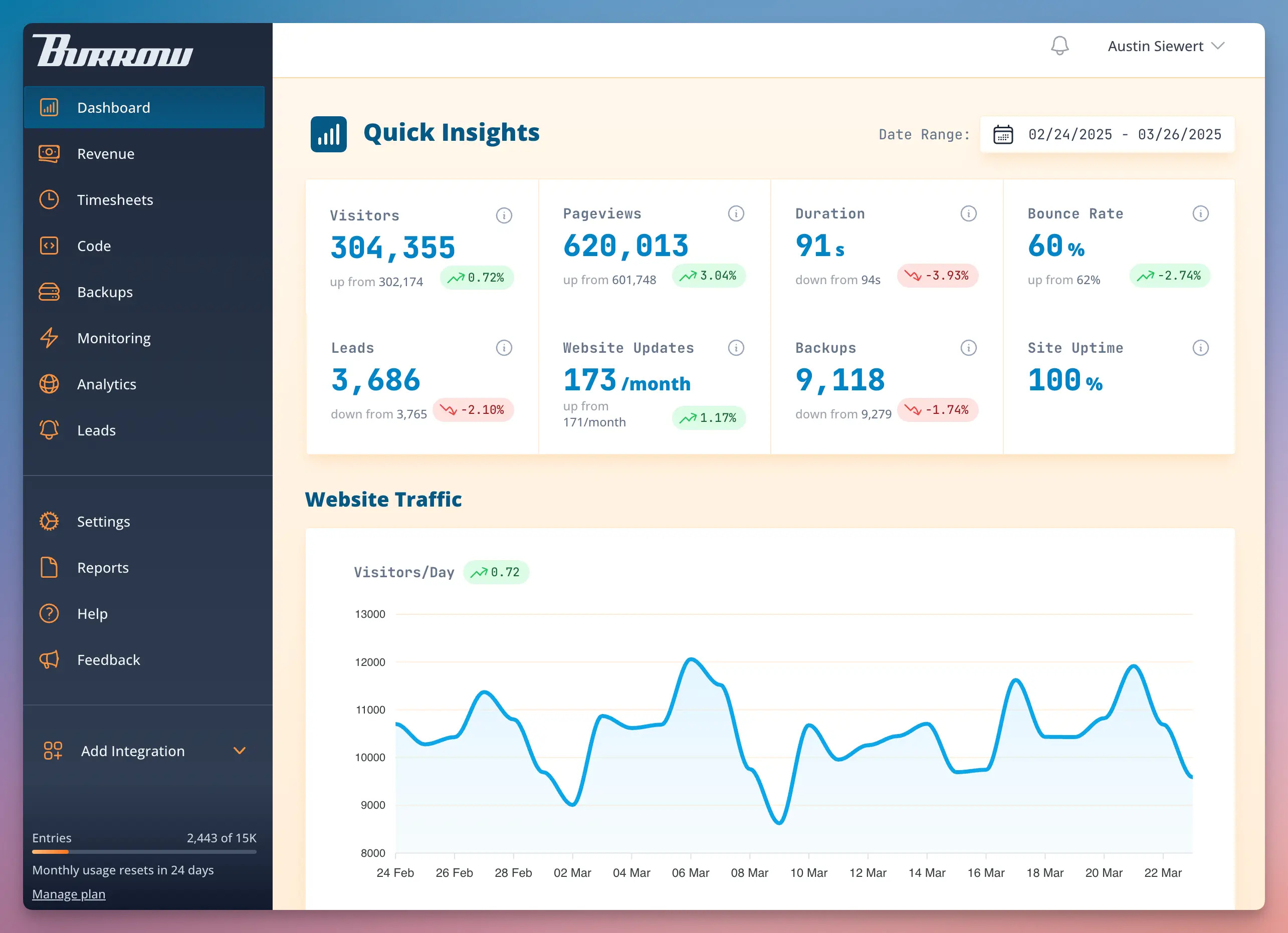Show info for Backups card
The height and width of the screenshot is (933, 1288).
[968, 348]
